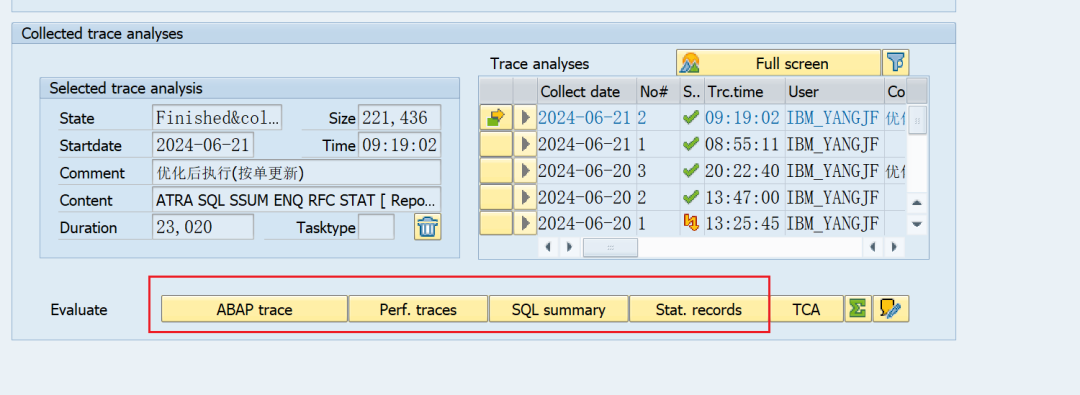The height and width of the screenshot is (395, 1080).
Task: Click left scroll arrow at table's bottom-left
Action: coord(548,247)
